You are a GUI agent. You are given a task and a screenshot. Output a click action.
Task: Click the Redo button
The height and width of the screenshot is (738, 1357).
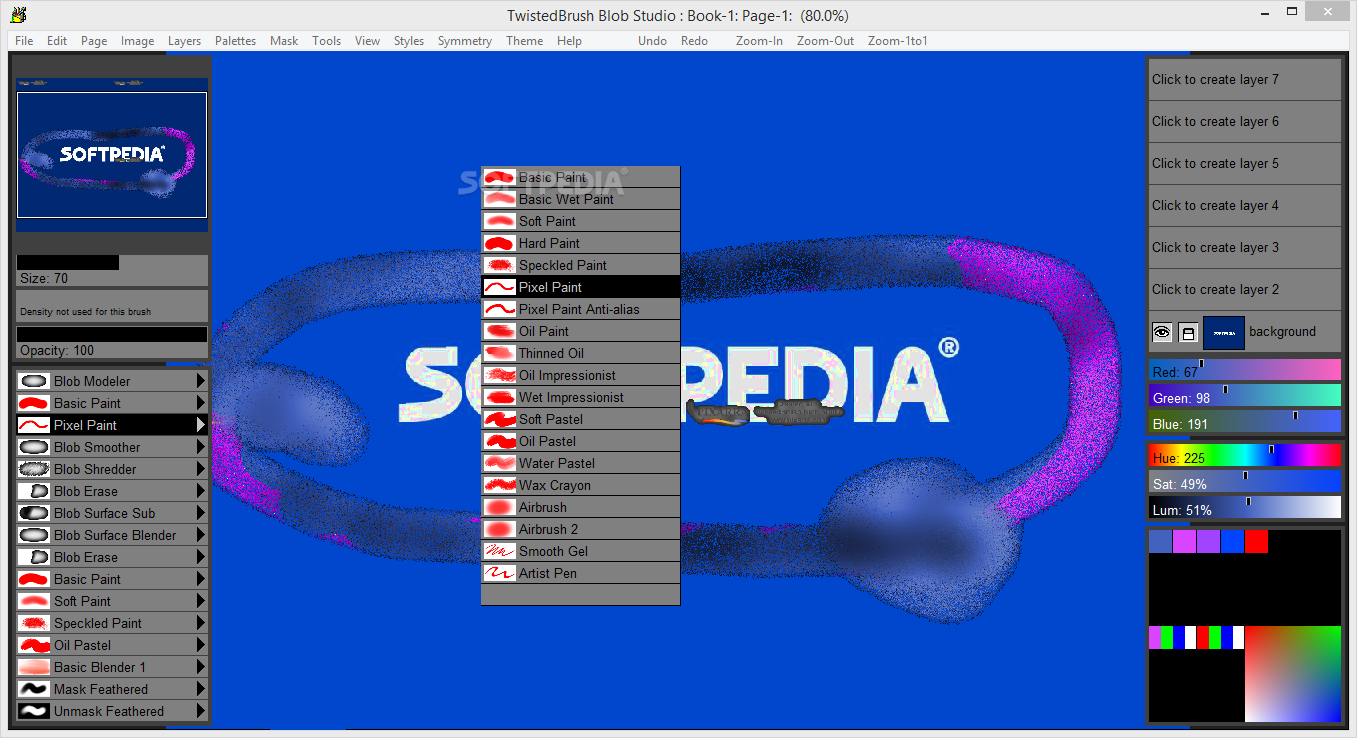(x=694, y=41)
